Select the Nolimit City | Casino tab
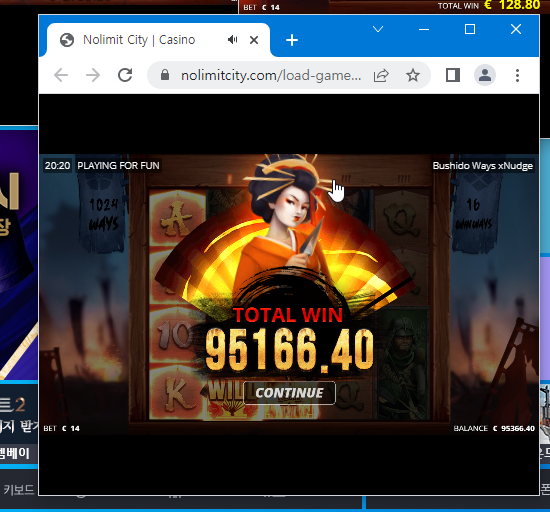Screen dimensions: 550x512 point(139,40)
